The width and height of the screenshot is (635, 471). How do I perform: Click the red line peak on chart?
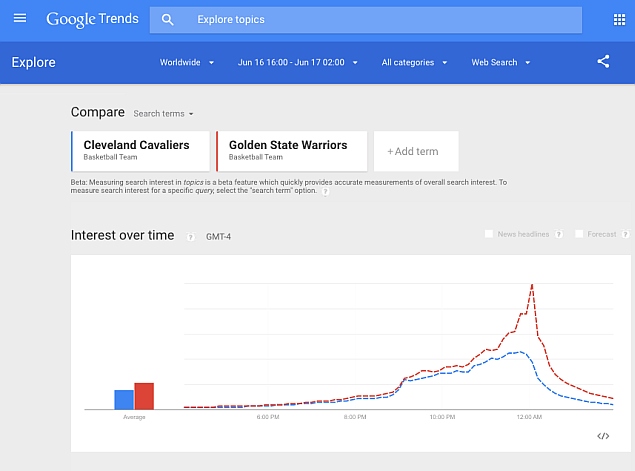coord(532,285)
